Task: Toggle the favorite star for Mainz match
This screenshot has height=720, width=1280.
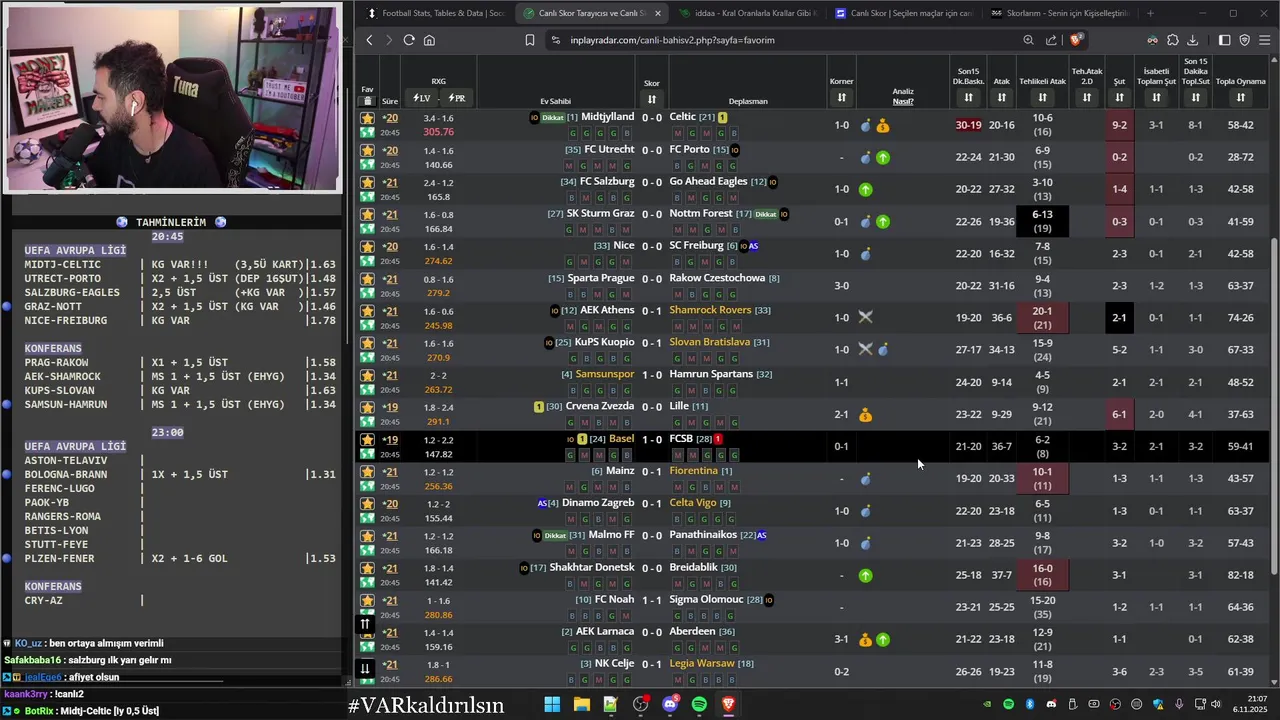Action: pyautogui.click(x=367, y=472)
